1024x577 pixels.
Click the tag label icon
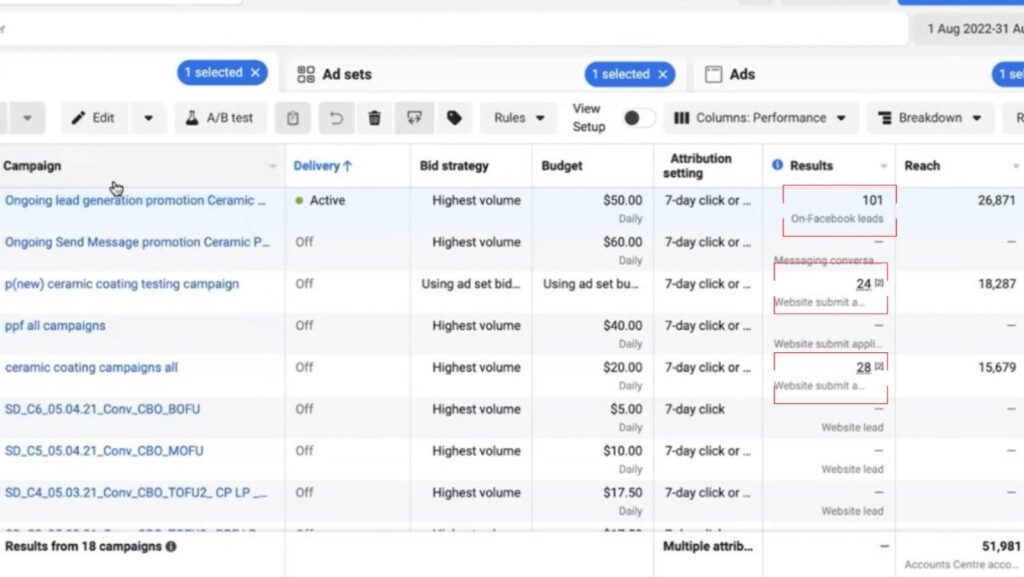click(454, 118)
